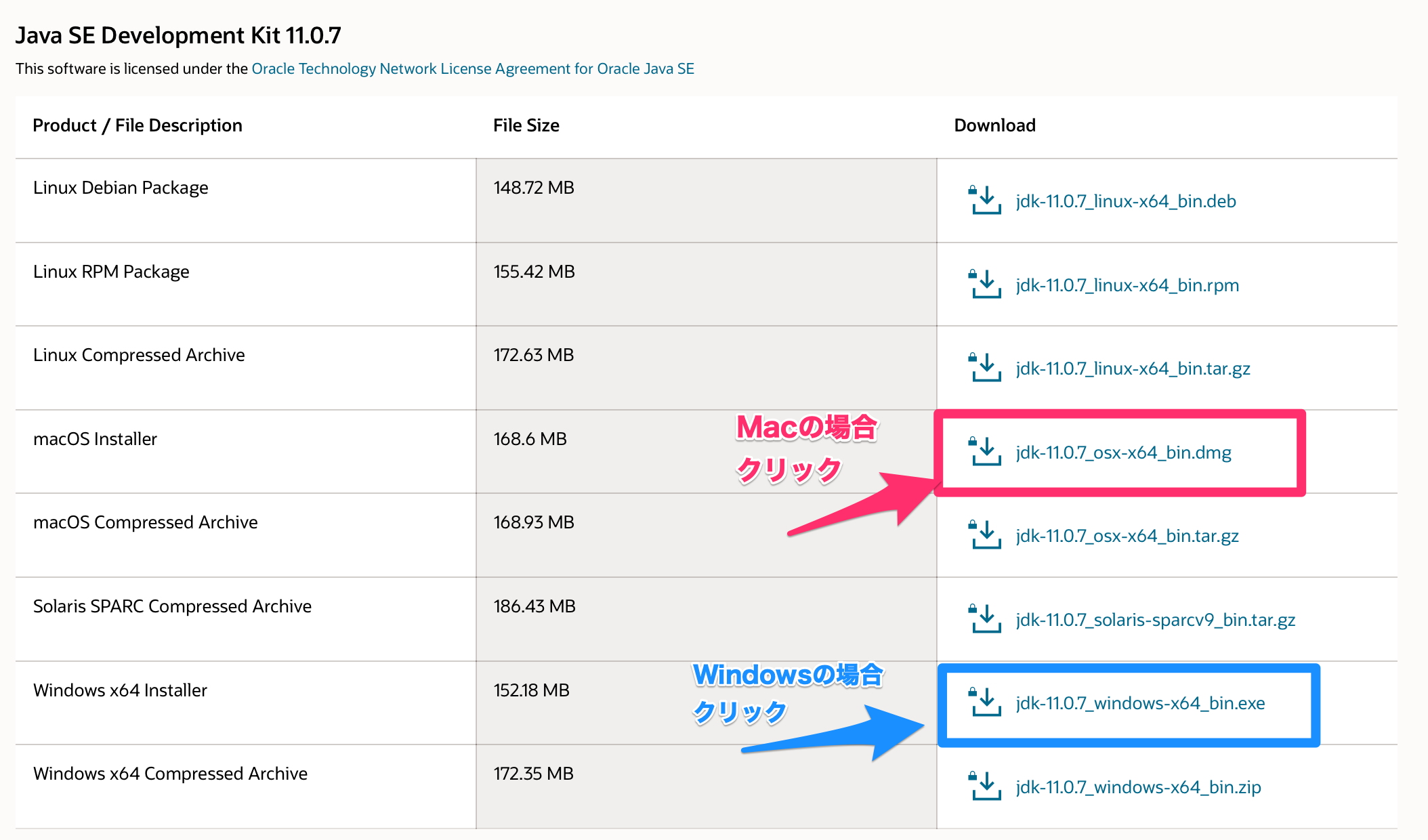Download jdk-11.0.7_windows-x64_bin.zip link

click(x=1138, y=787)
